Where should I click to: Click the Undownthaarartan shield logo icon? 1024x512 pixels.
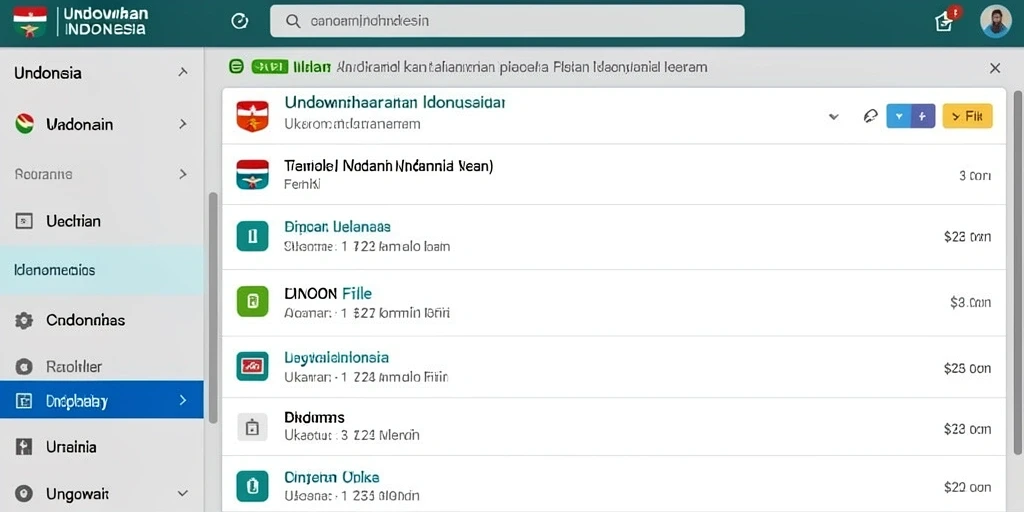(x=252, y=116)
